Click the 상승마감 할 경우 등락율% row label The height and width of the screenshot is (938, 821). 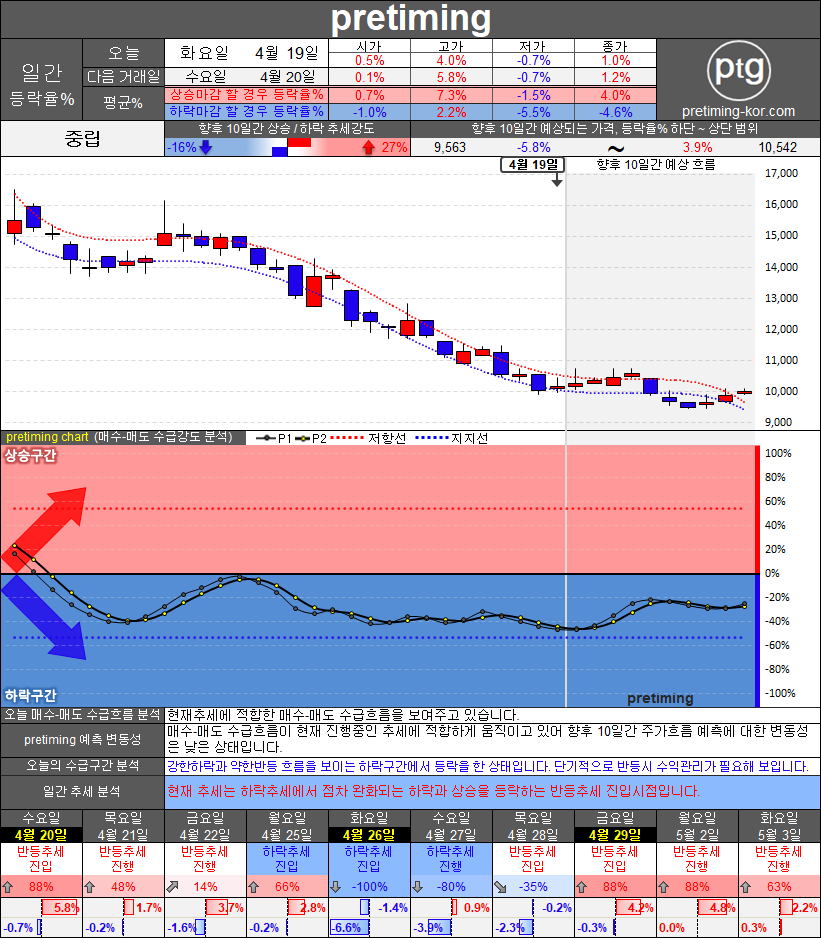pyautogui.click(x=247, y=95)
